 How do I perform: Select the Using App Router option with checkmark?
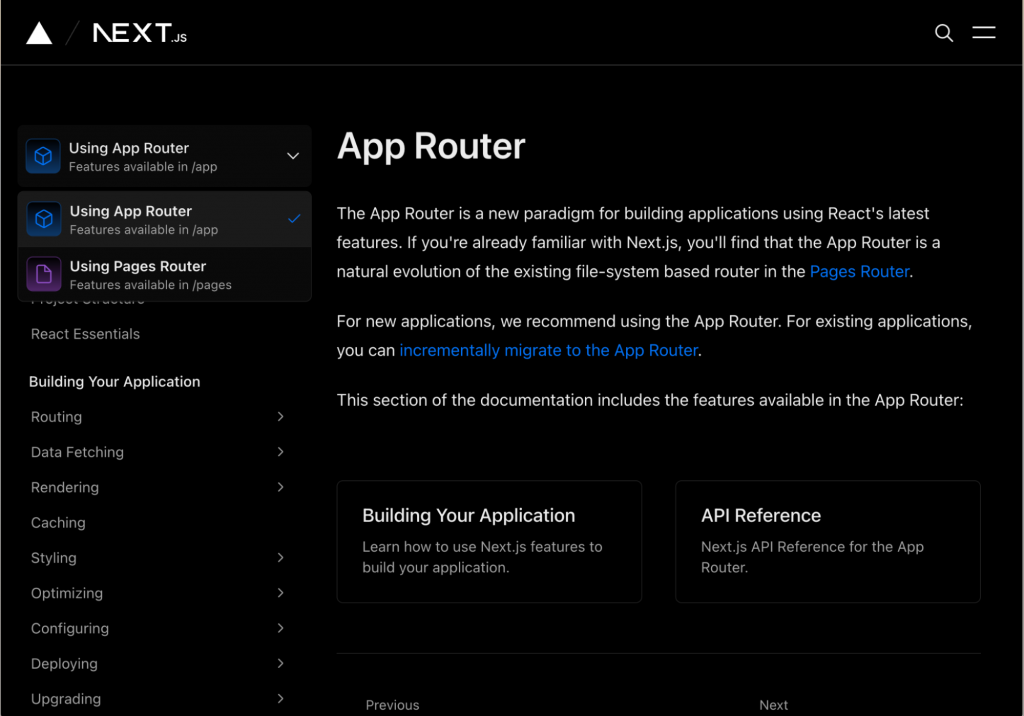165,220
